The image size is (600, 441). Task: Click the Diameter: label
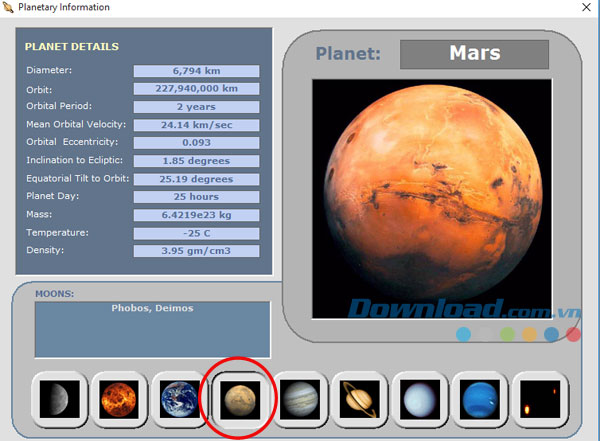49,70
